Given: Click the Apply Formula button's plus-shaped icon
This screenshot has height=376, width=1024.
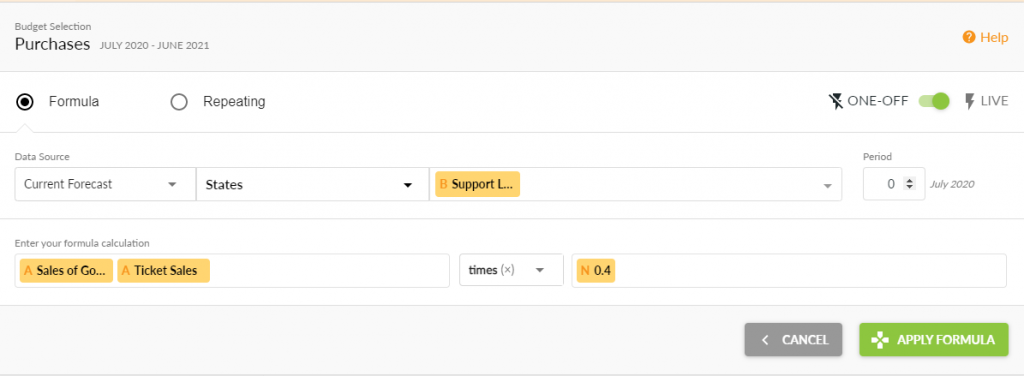Looking at the screenshot, I should (880, 339).
